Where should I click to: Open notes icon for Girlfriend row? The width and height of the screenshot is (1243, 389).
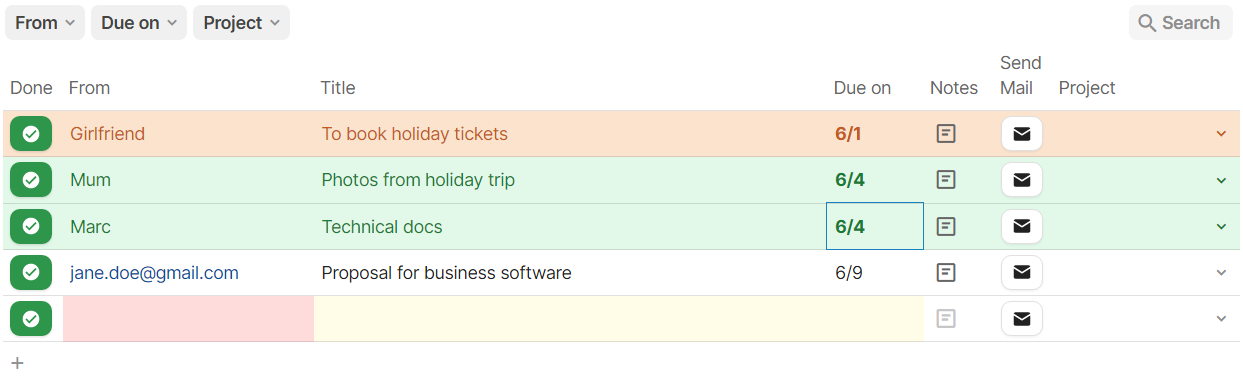point(946,134)
